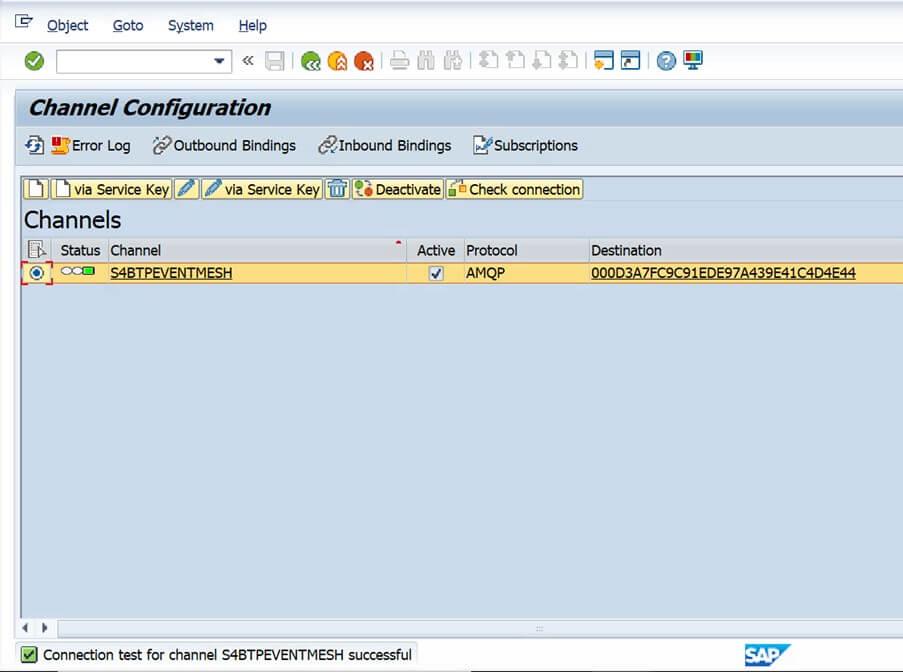
Task: Click the Last Page icon
Action: (x=568, y=60)
